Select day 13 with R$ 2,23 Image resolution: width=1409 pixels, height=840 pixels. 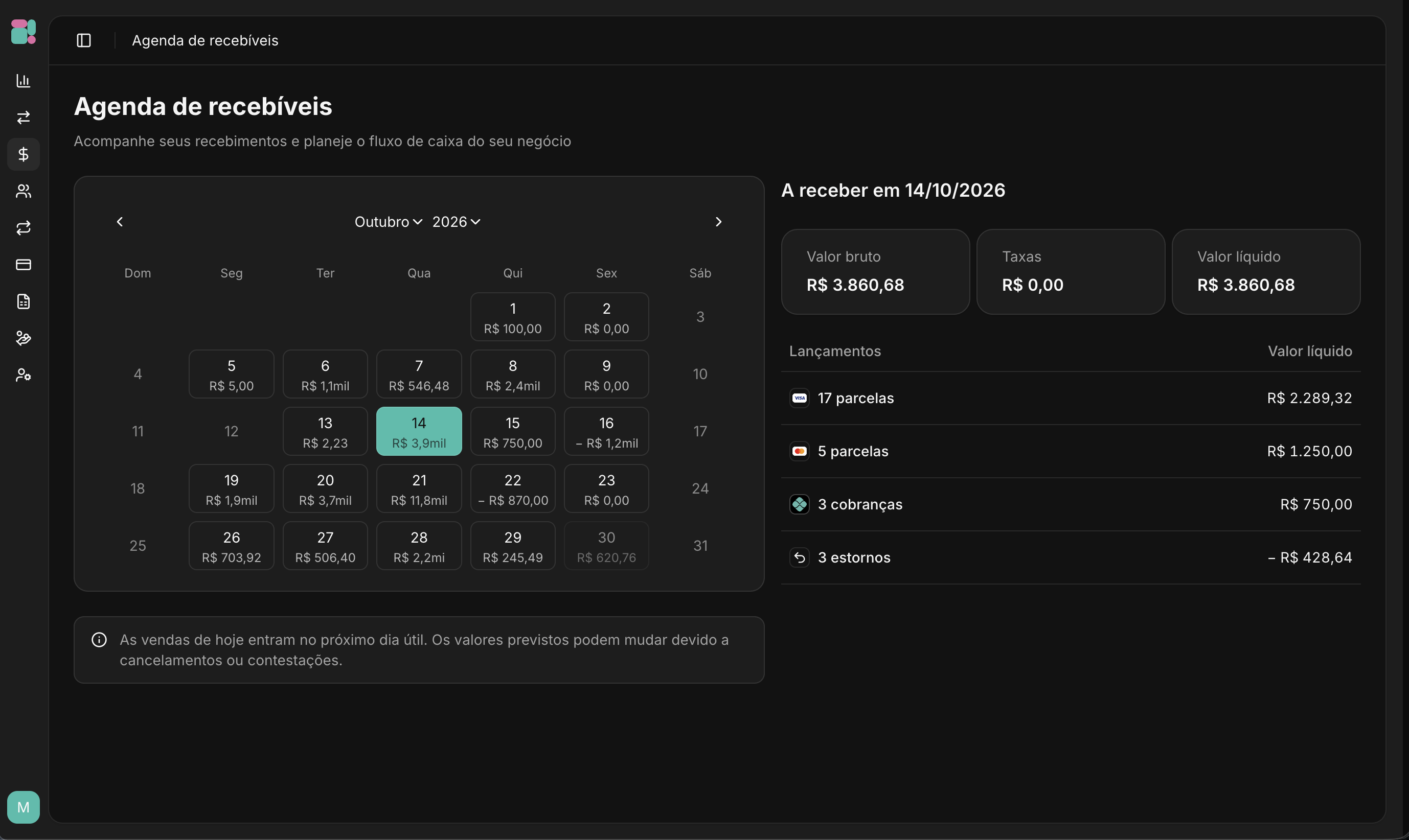(325, 431)
